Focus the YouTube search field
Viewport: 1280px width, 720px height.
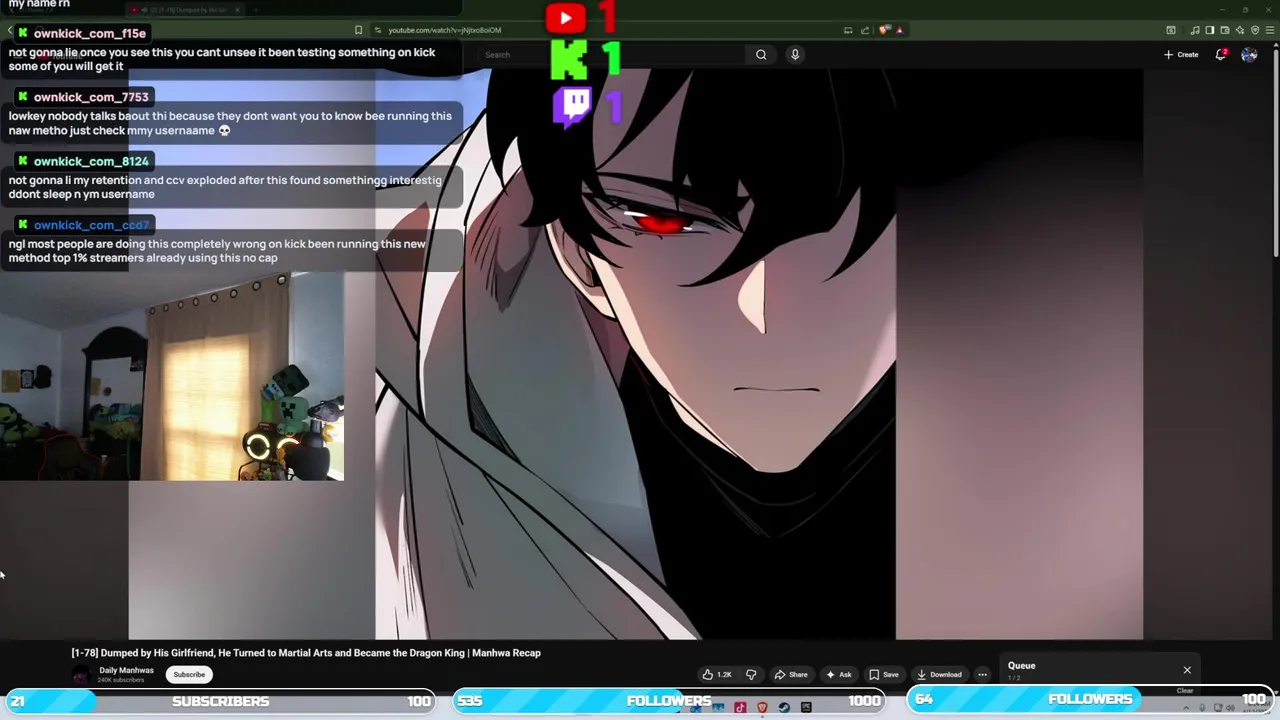tap(610, 55)
